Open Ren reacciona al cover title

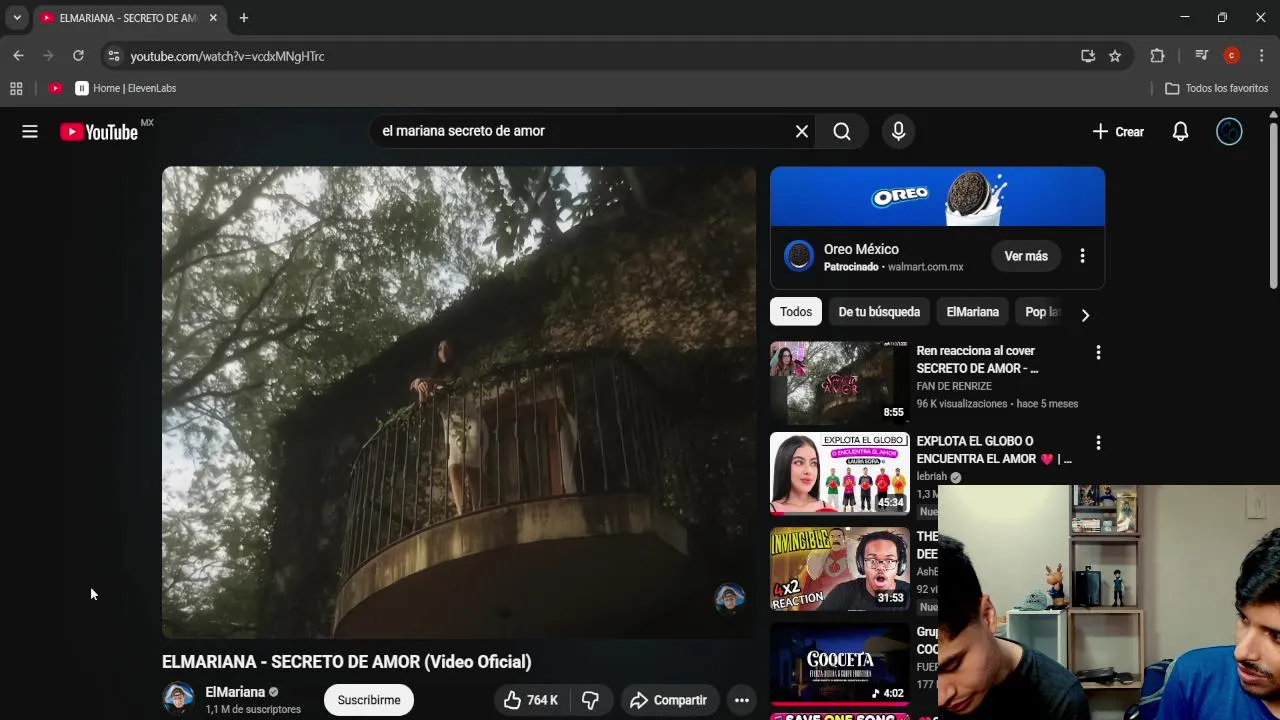coord(977,359)
